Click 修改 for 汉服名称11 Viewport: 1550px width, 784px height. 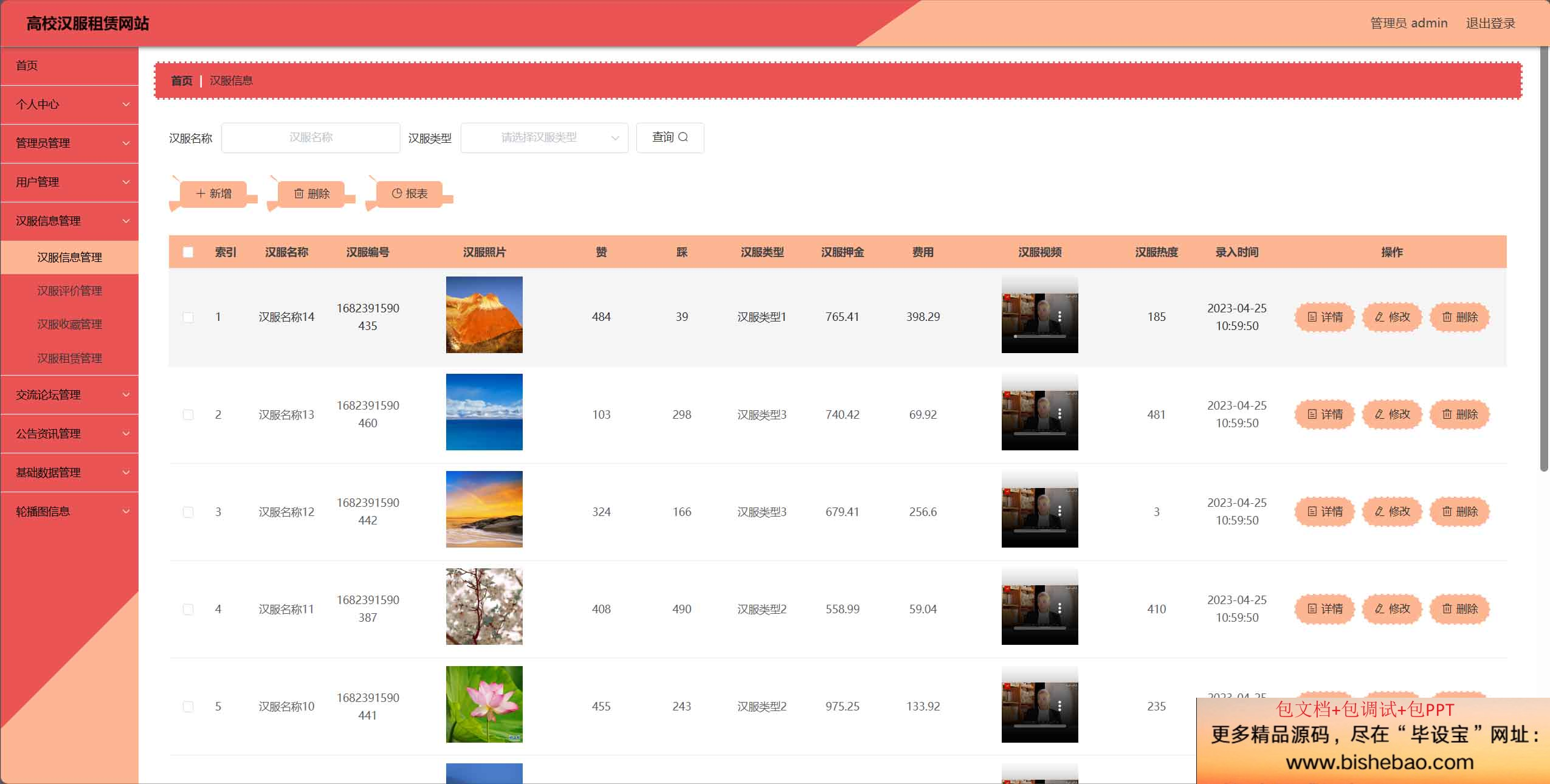1392,609
